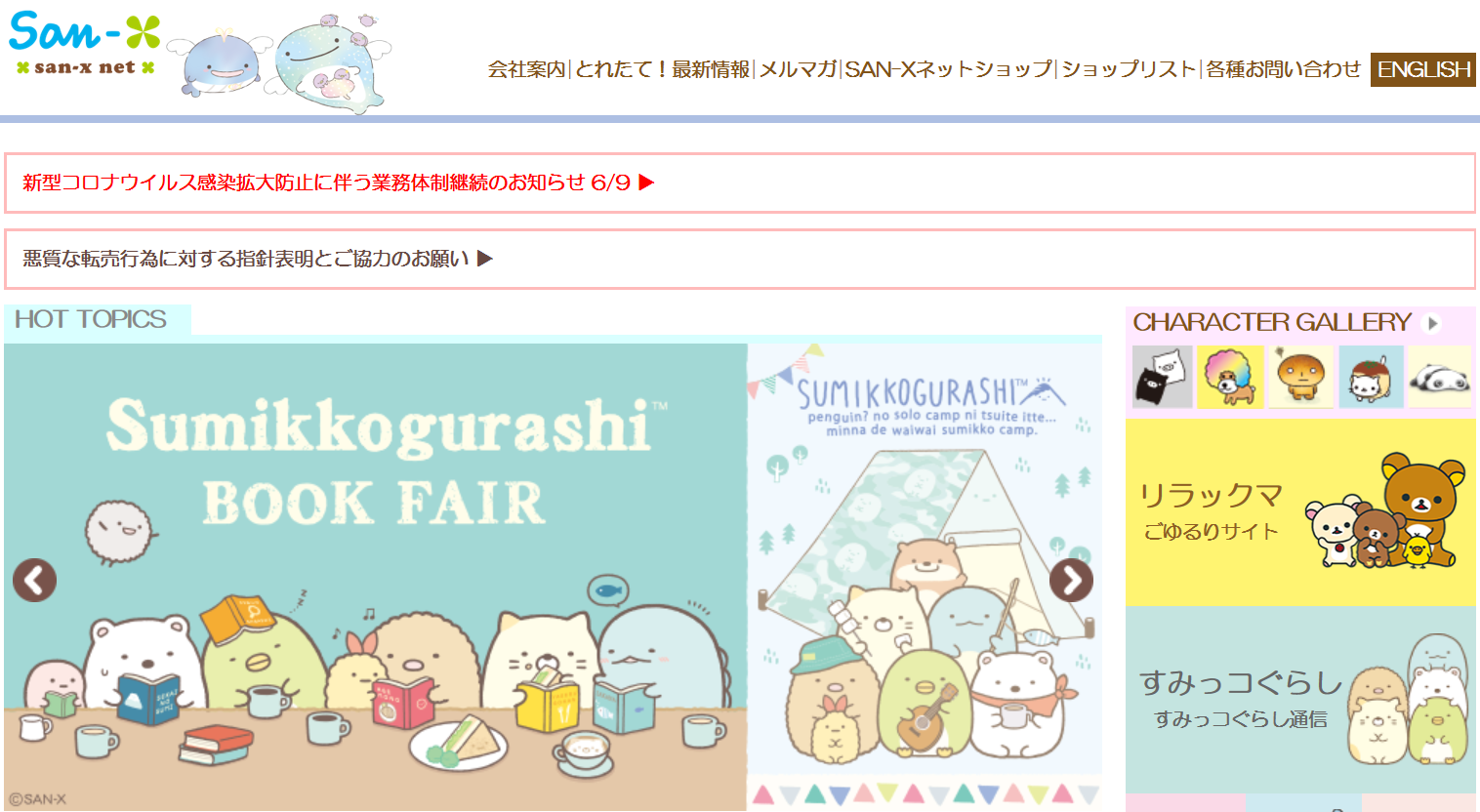Open ショップリスト menu link

click(x=1129, y=69)
